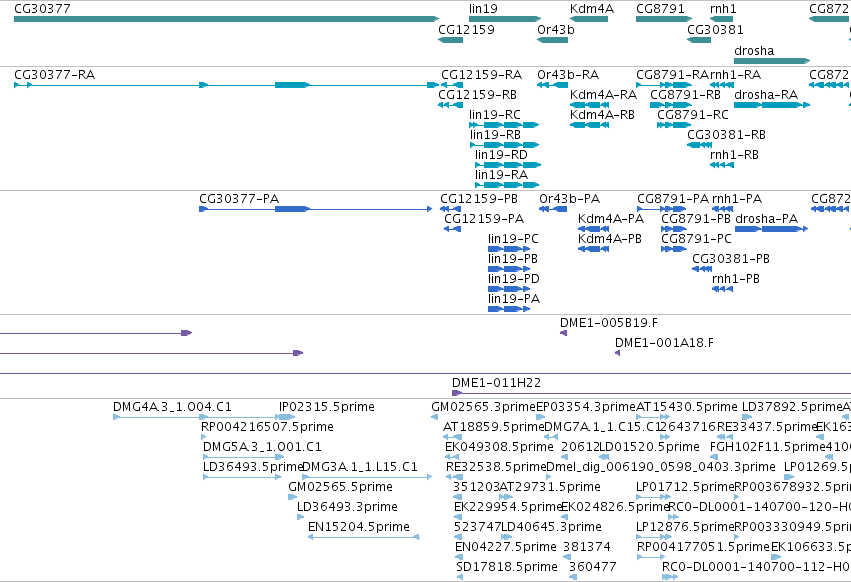
Task: Select the CG30377 gene bar
Action: pyautogui.click(x=226, y=19)
